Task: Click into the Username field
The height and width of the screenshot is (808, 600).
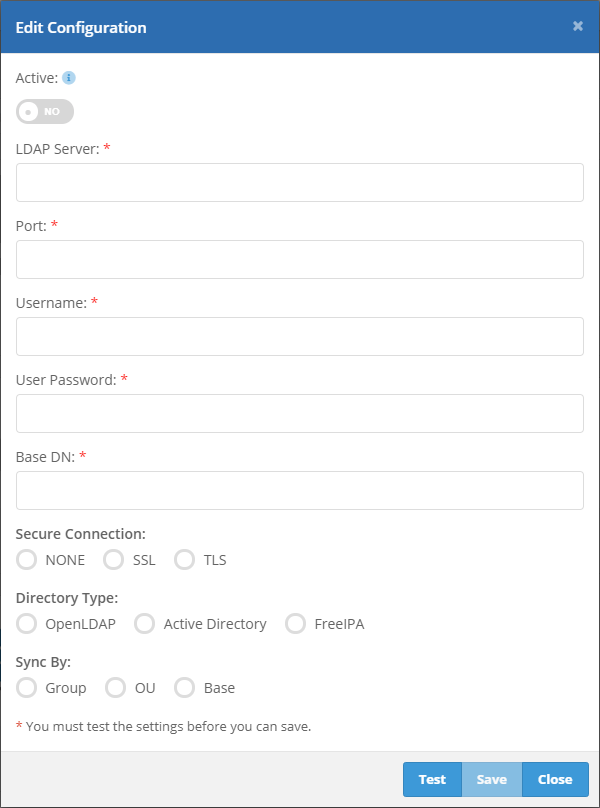Action: pyautogui.click(x=300, y=337)
